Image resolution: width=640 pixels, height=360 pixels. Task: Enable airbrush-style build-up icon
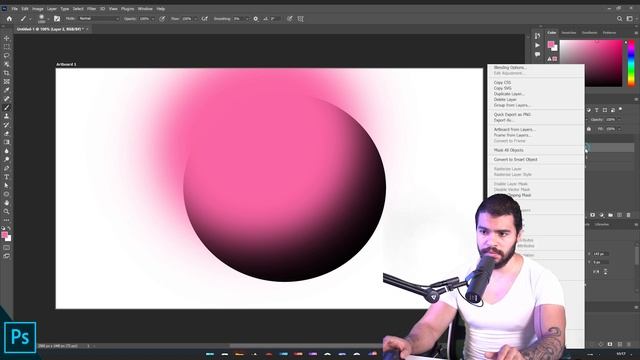coord(205,19)
